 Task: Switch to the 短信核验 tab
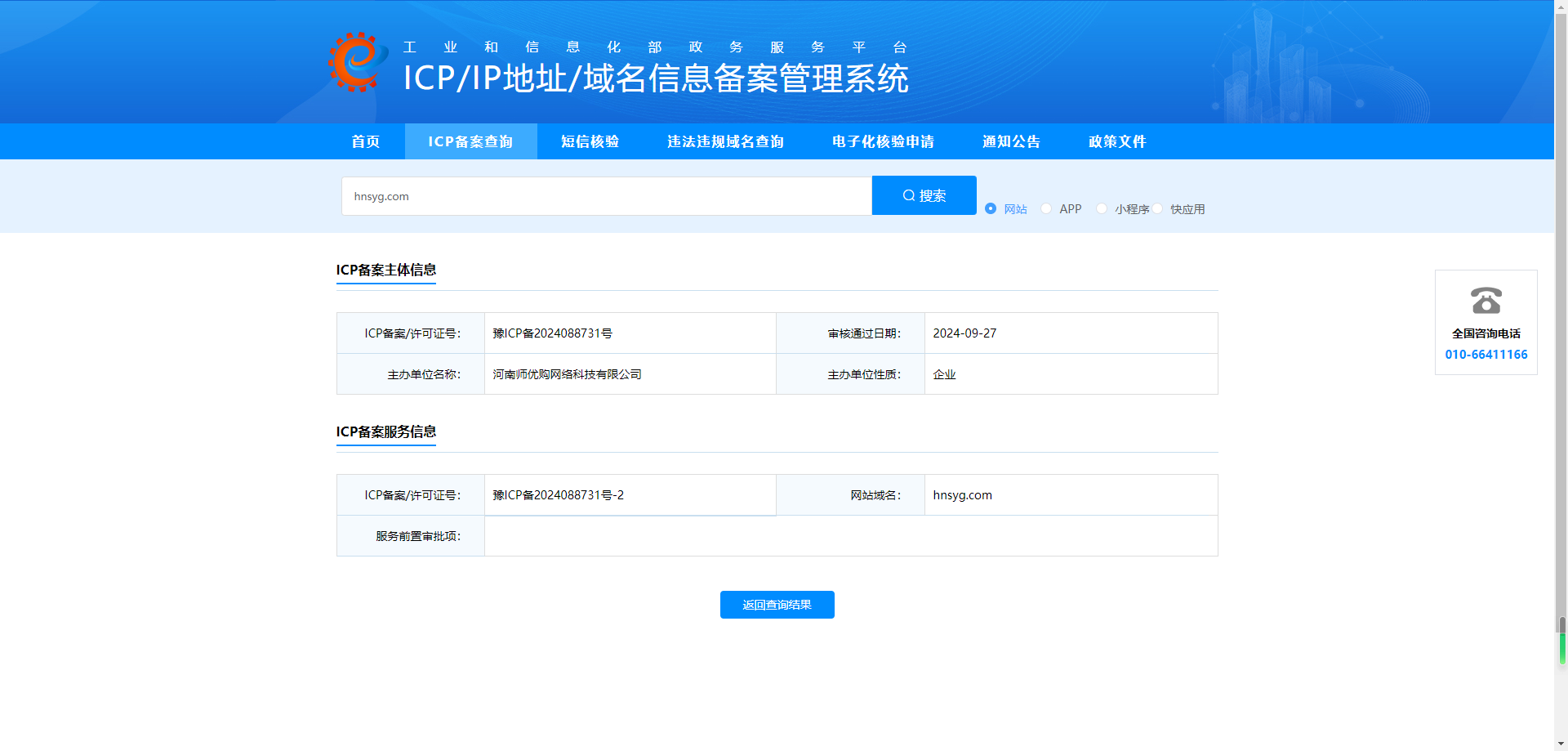click(589, 141)
